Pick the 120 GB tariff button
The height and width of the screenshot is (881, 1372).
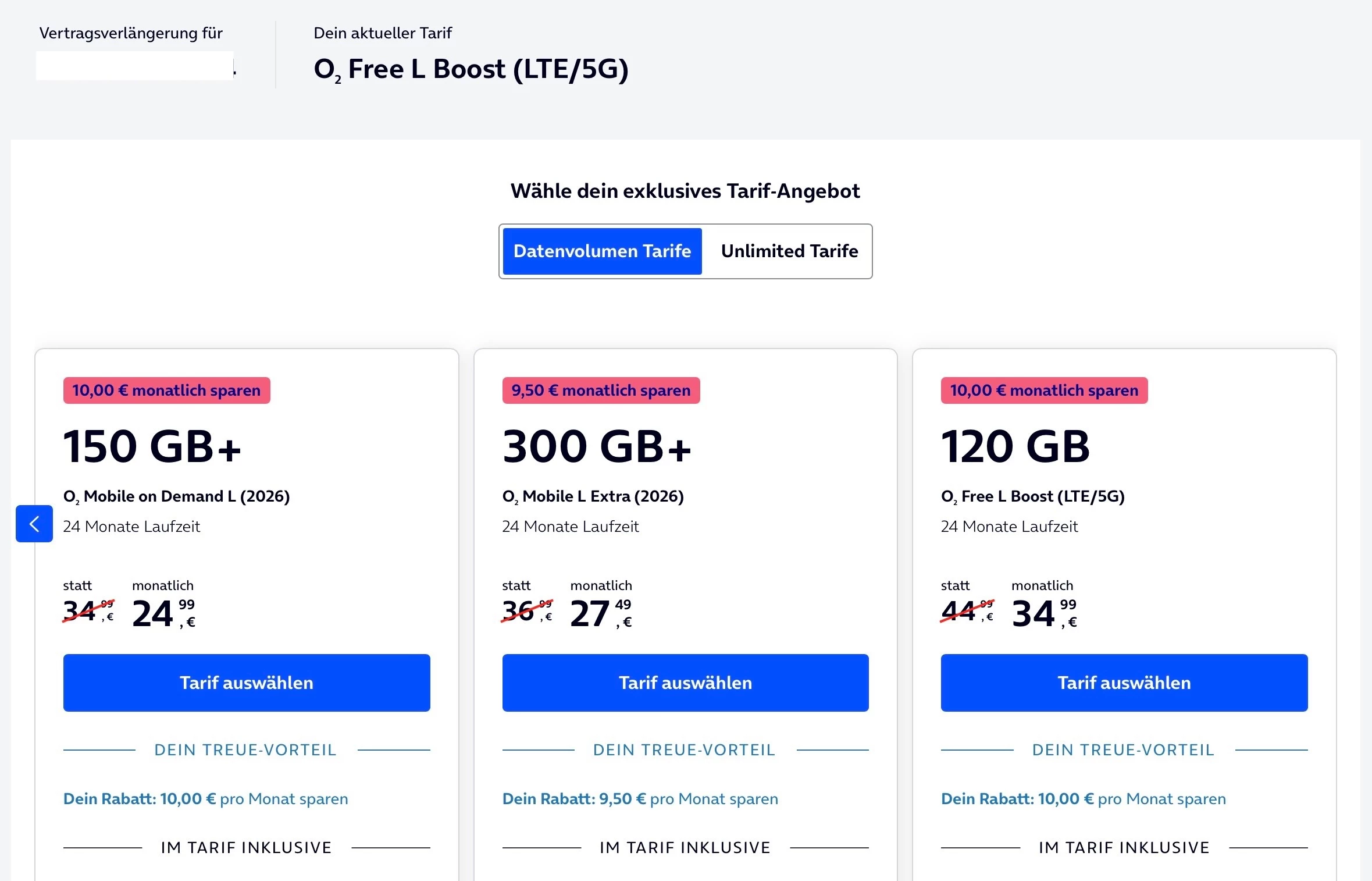tap(1124, 683)
